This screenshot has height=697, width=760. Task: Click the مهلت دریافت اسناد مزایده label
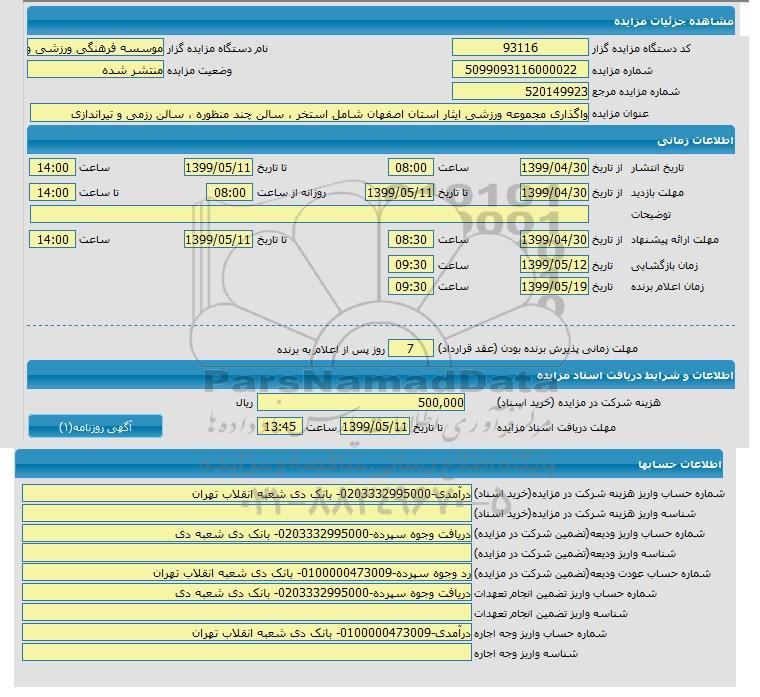(x=556, y=428)
